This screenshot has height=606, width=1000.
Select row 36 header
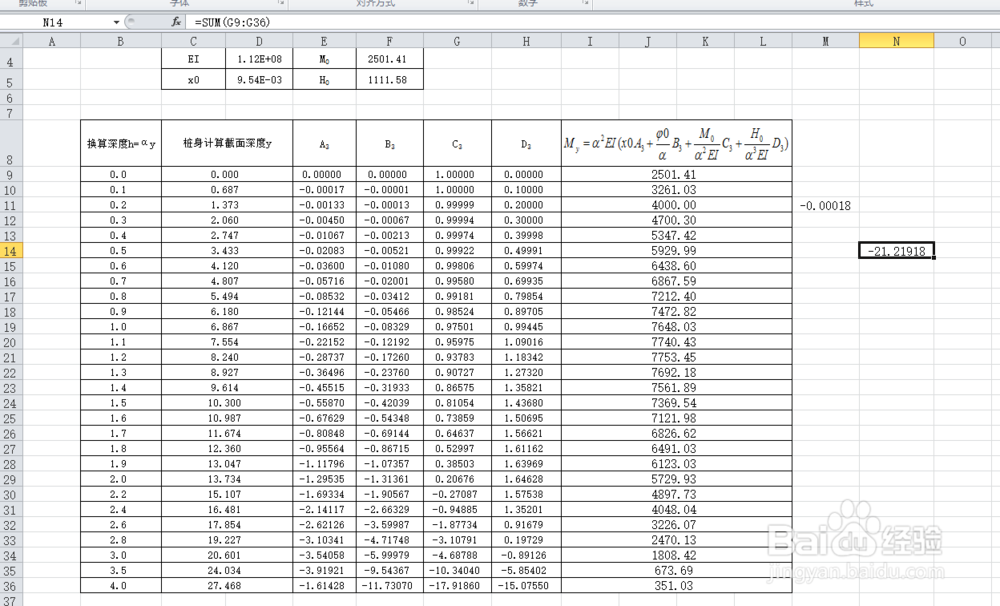(11, 586)
